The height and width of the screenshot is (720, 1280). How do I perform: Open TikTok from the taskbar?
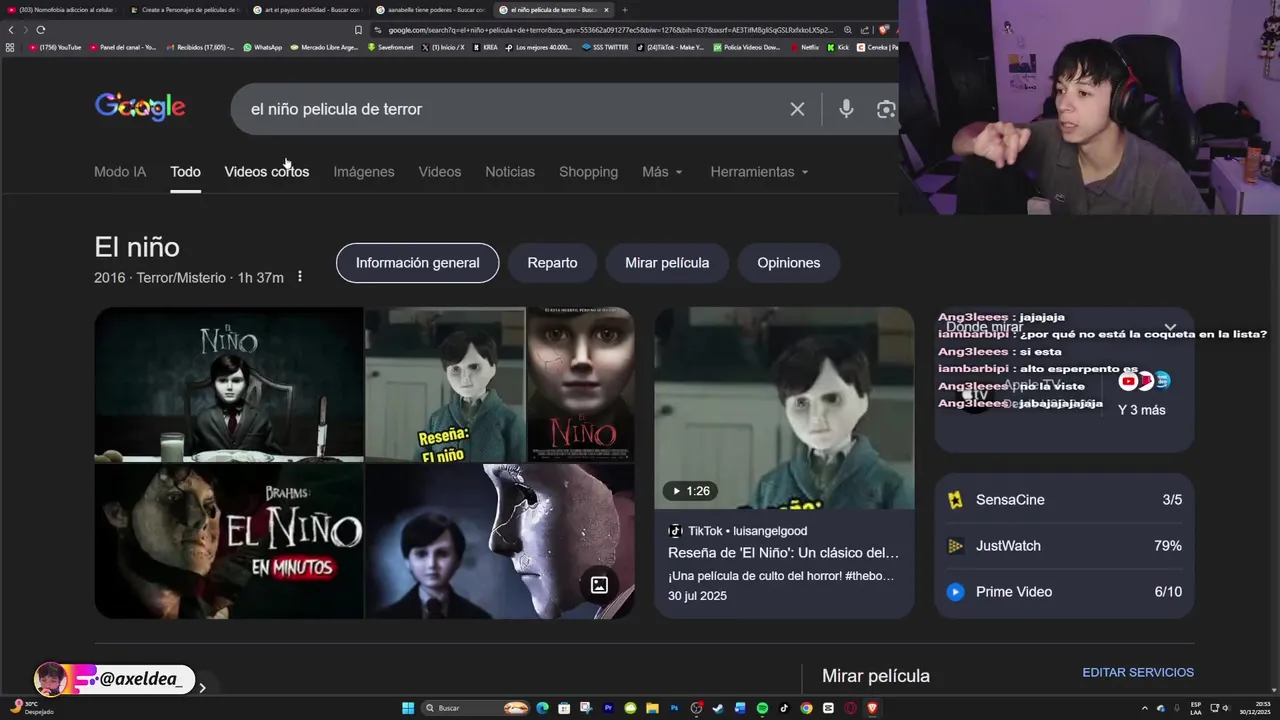[784, 708]
